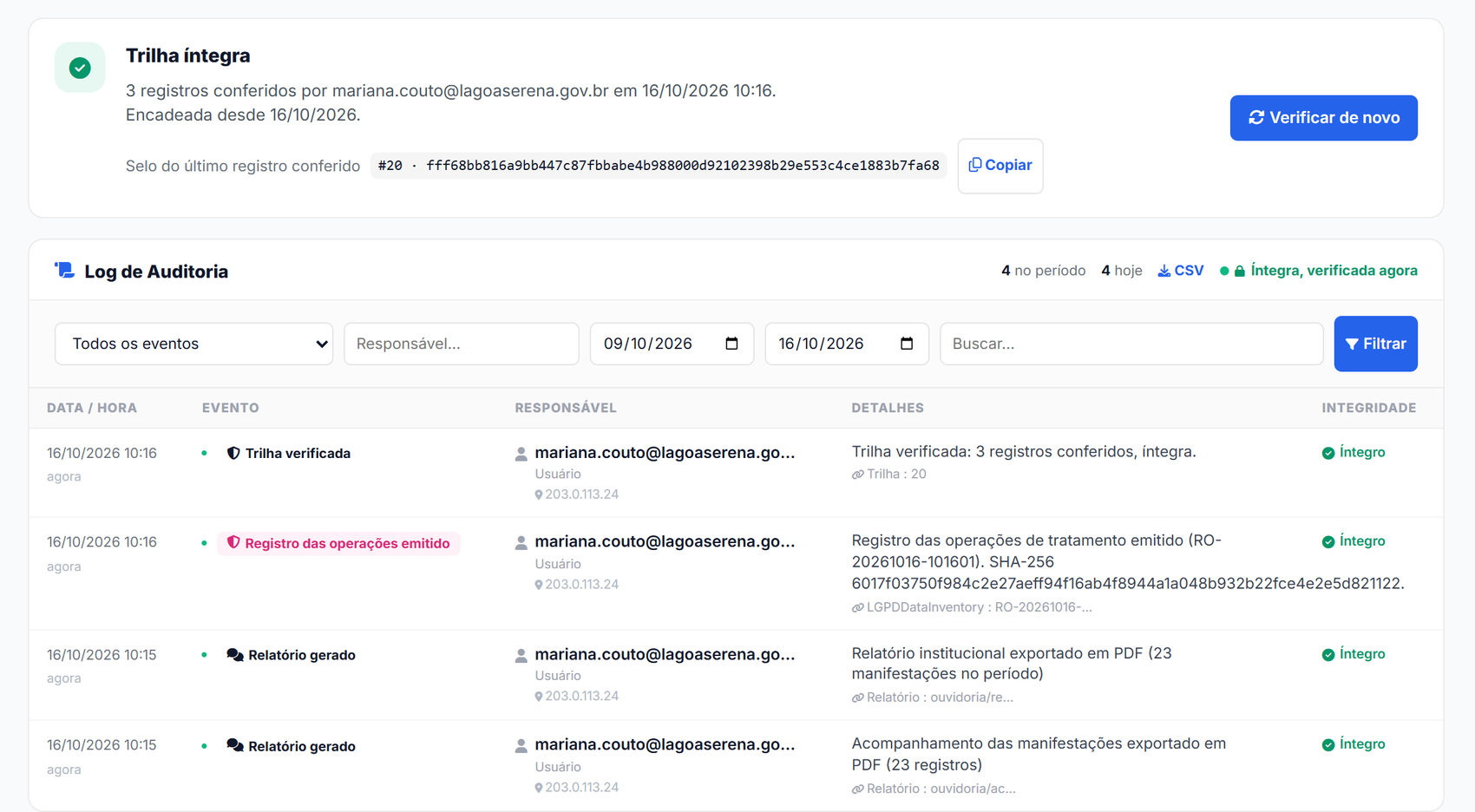Open calendar picker for 09/10/2026 date

pyautogui.click(x=731, y=344)
